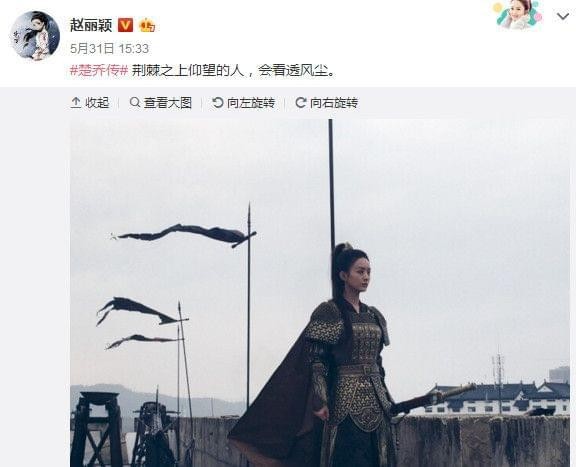Click the white buildings in the photo

498,399
